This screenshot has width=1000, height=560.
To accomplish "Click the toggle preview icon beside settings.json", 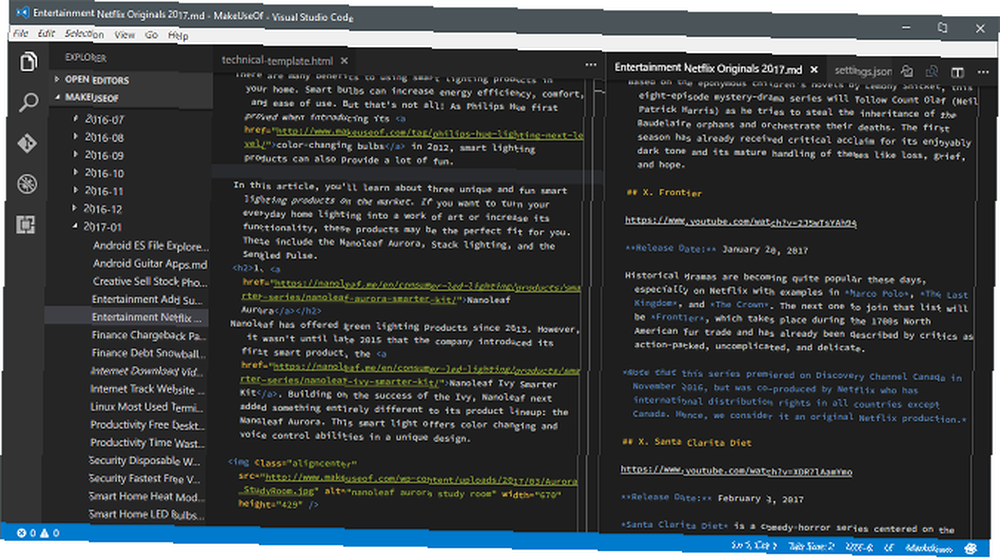I will click(x=907, y=71).
